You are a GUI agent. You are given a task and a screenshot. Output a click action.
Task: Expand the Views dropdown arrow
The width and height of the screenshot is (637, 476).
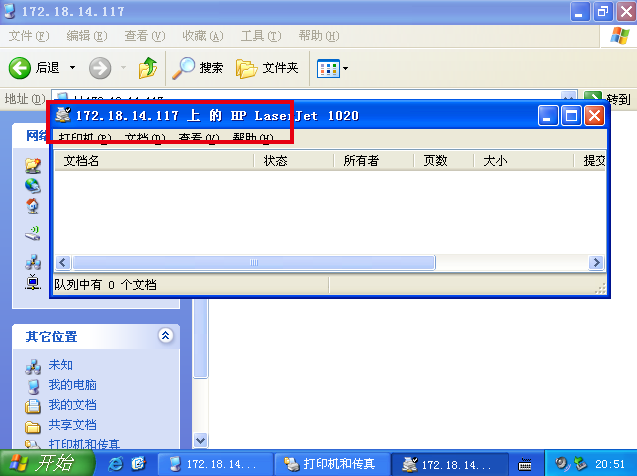pyautogui.click(x=345, y=68)
